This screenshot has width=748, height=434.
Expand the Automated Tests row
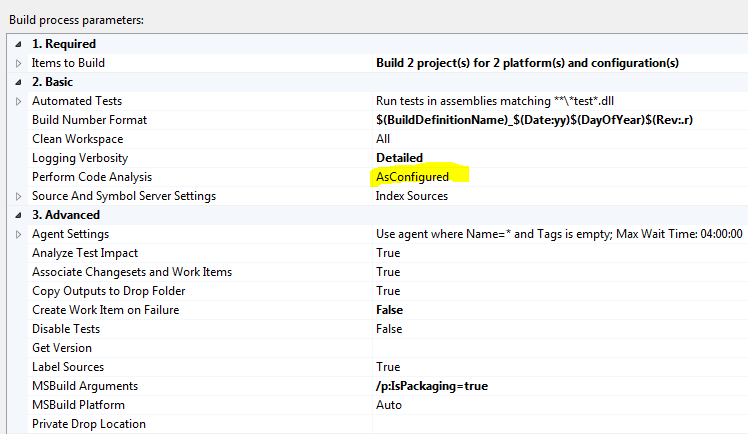coord(18,101)
